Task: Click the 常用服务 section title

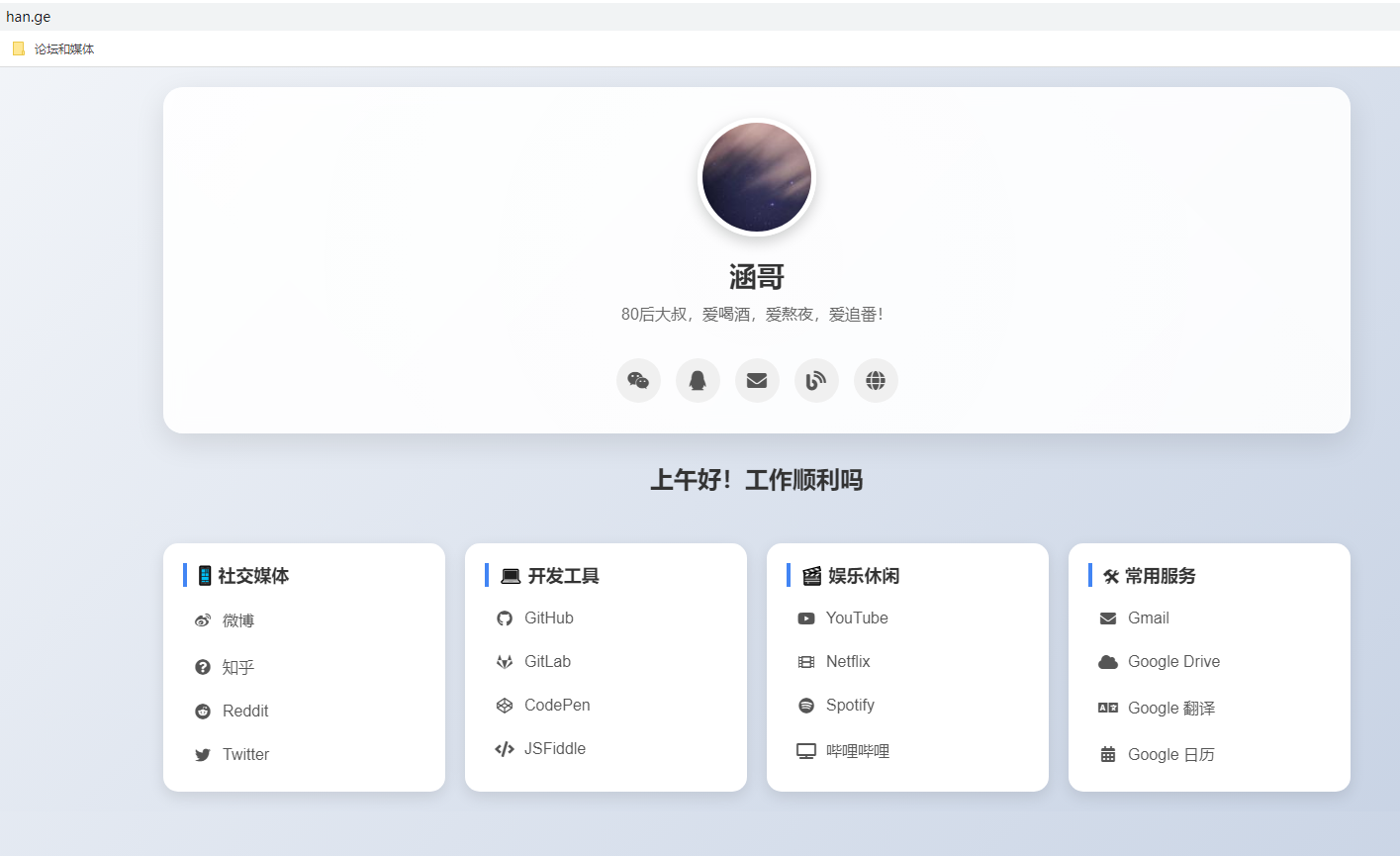Action: pyautogui.click(x=1161, y=576)
